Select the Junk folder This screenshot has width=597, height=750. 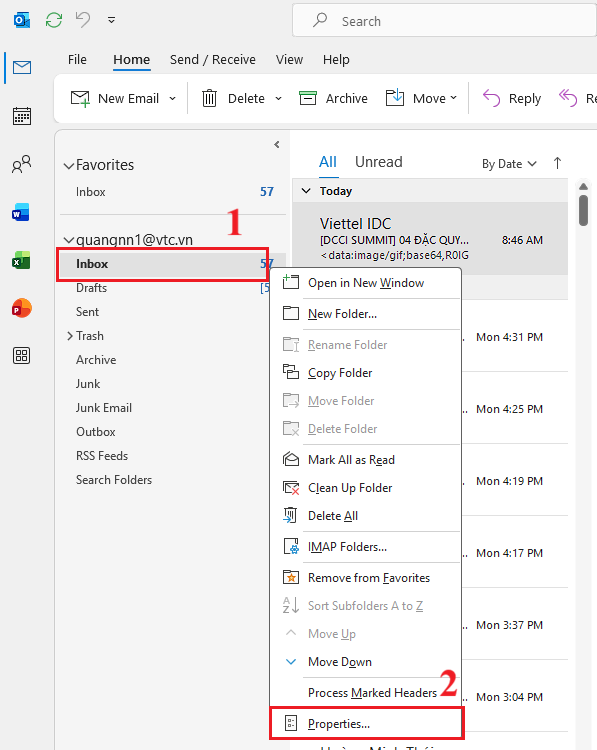click(x=88, y=384)
